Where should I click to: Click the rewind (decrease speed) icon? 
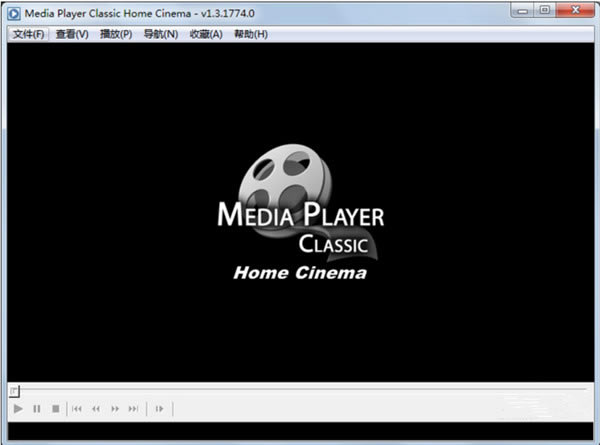(96, 409)
